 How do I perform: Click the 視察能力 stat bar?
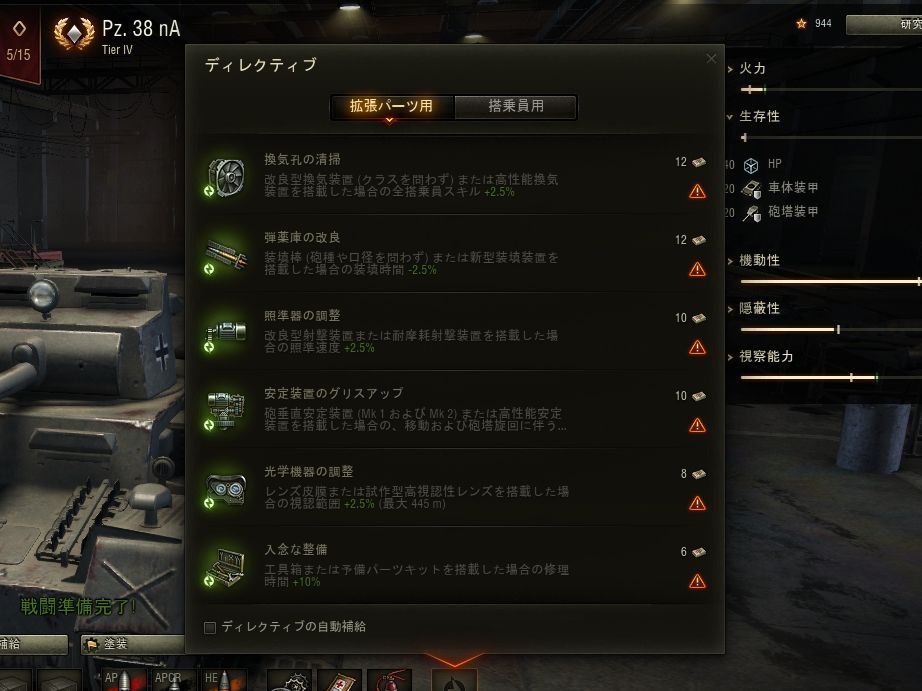(831, 378)
